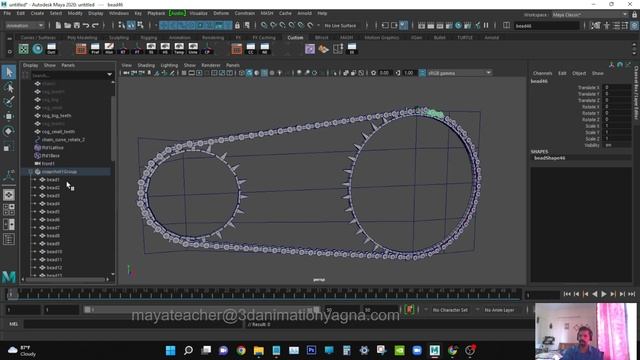Open the sRGB gamma view transform dropdown
The width and height of the screenshot is (640, 360).
click(459, 73)
